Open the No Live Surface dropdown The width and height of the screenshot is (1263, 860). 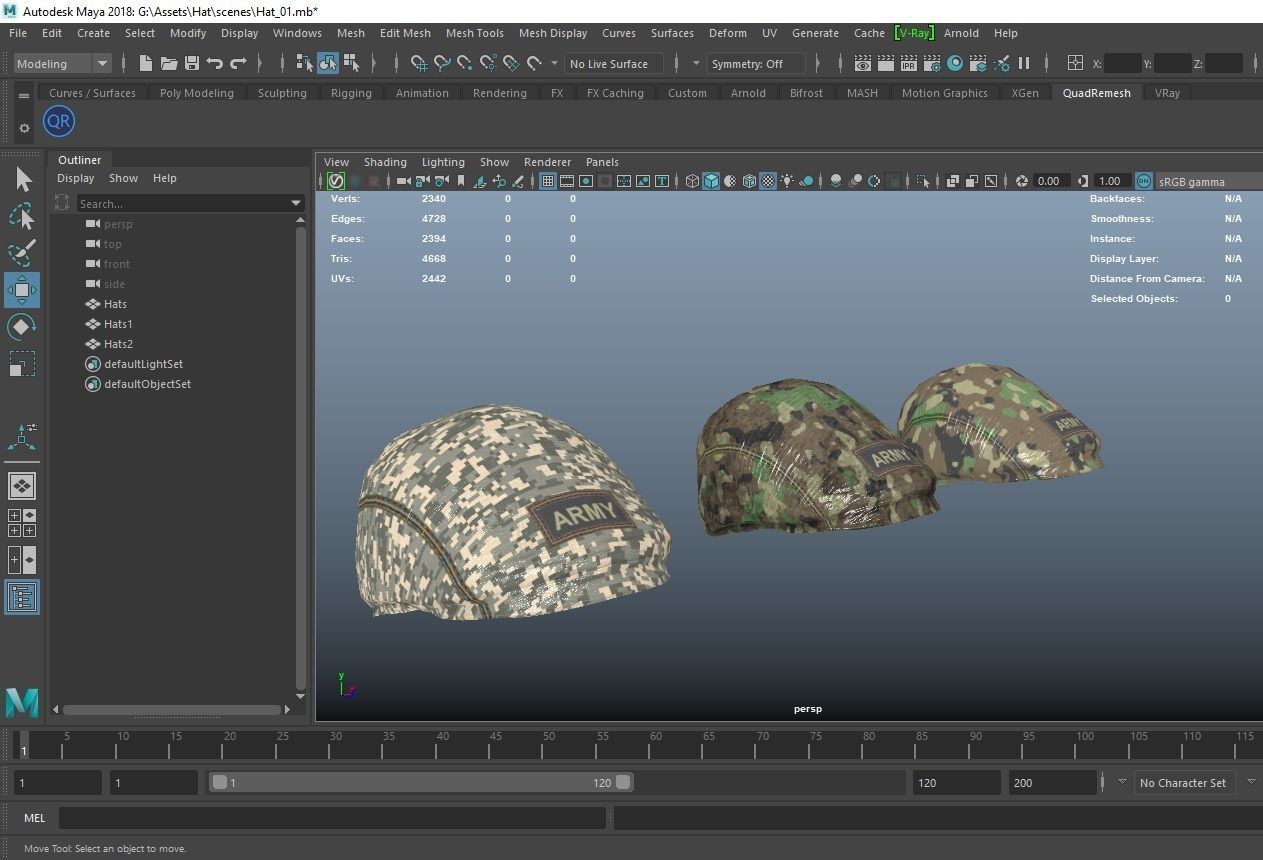[615, 63]
